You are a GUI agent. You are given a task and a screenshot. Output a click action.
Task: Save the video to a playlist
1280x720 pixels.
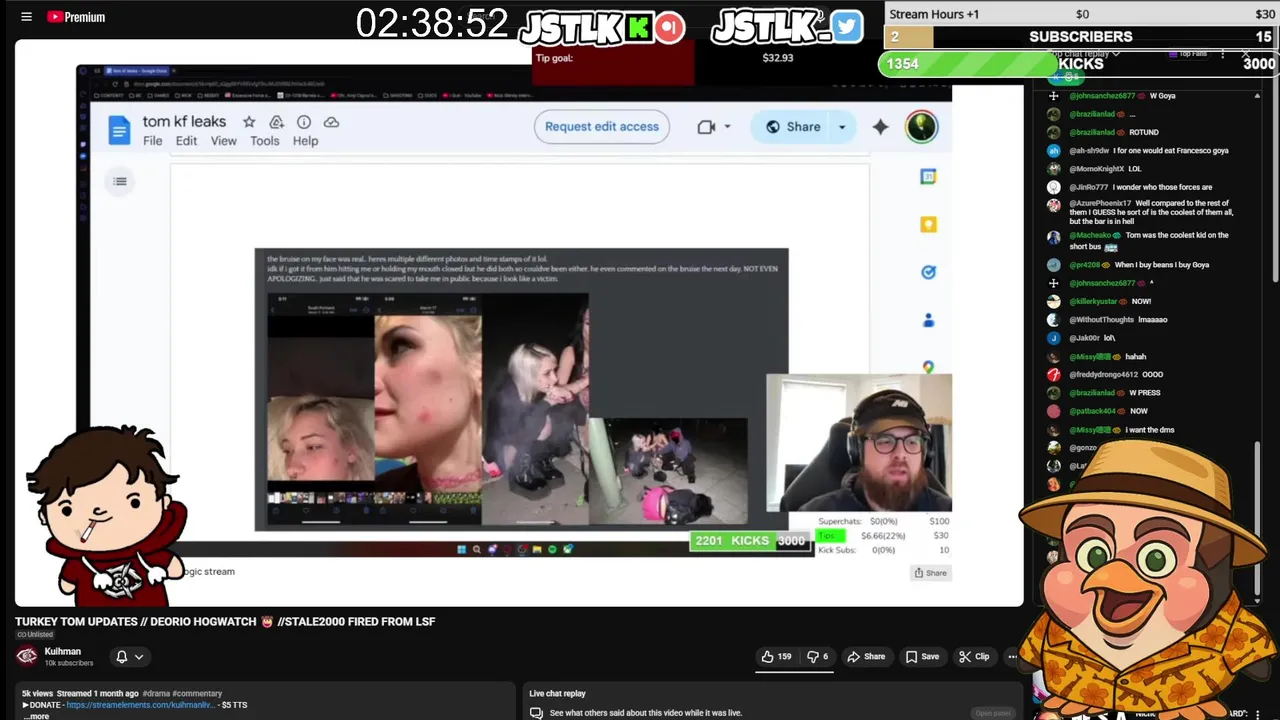(922, 657)
